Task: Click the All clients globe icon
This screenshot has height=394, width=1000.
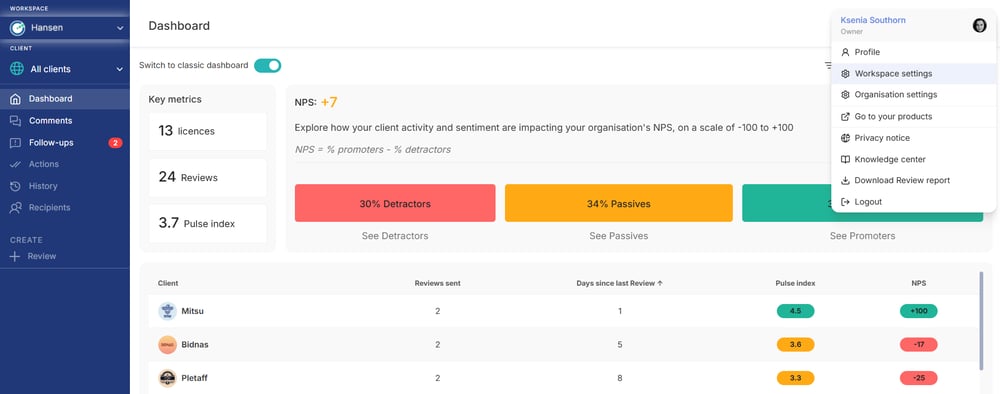Action: coord(17,69)
